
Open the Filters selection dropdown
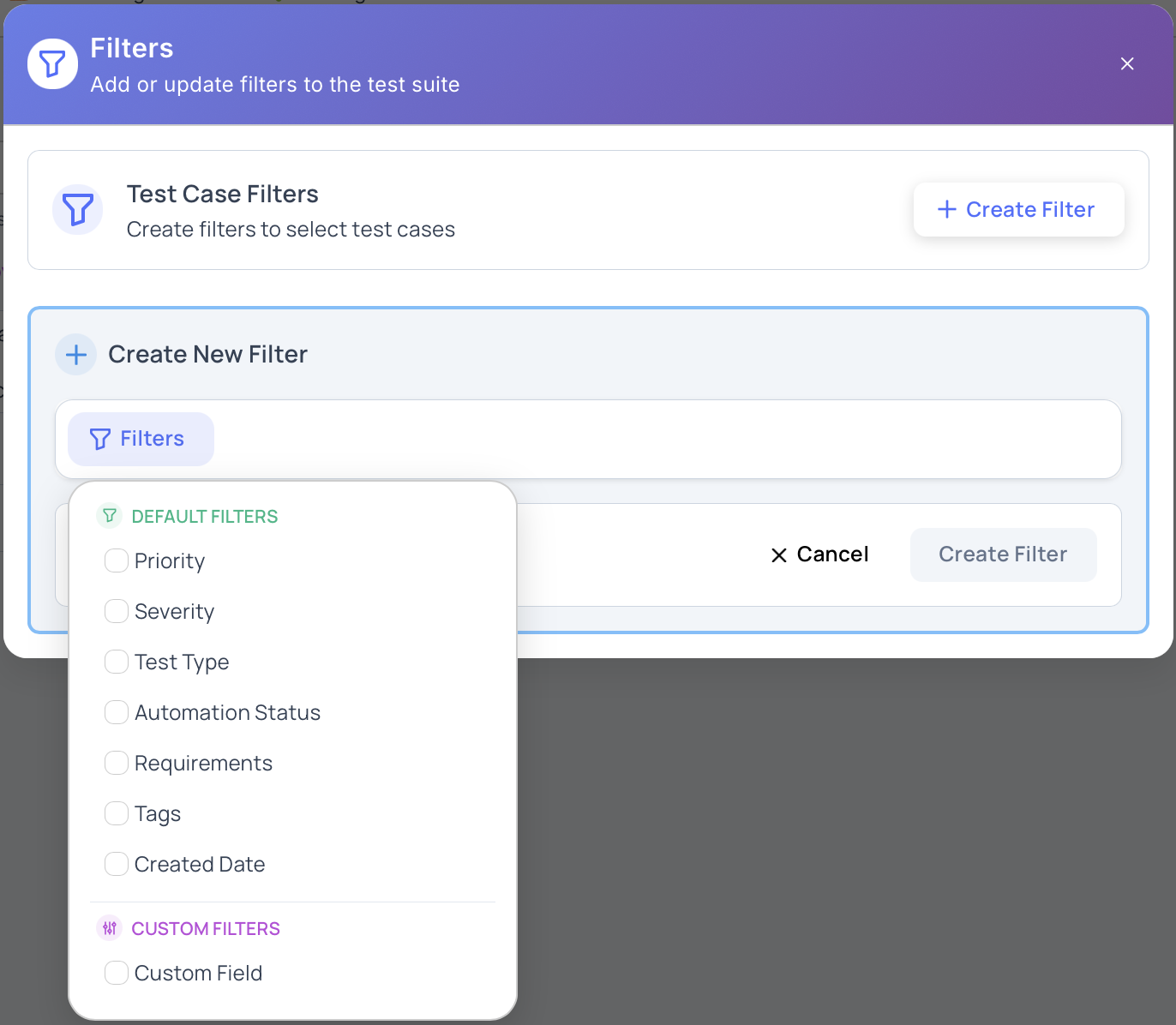[x=141, y=439]
